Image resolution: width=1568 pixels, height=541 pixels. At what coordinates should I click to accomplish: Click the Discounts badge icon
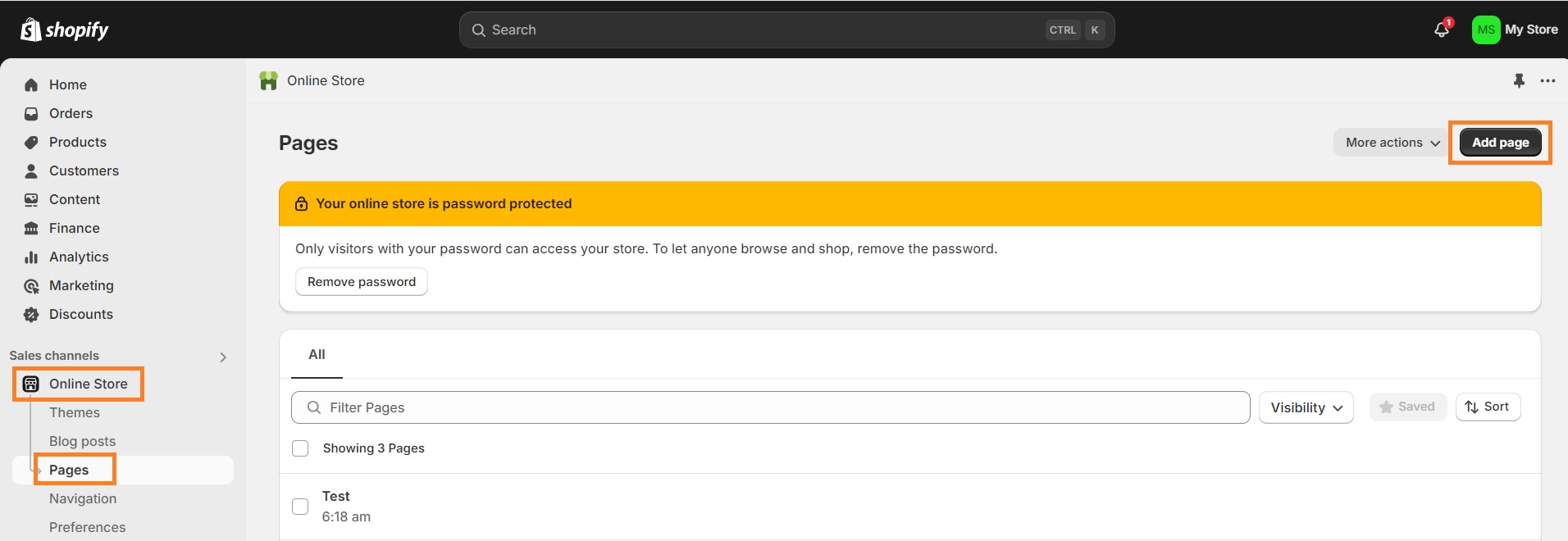coord(31,314)
